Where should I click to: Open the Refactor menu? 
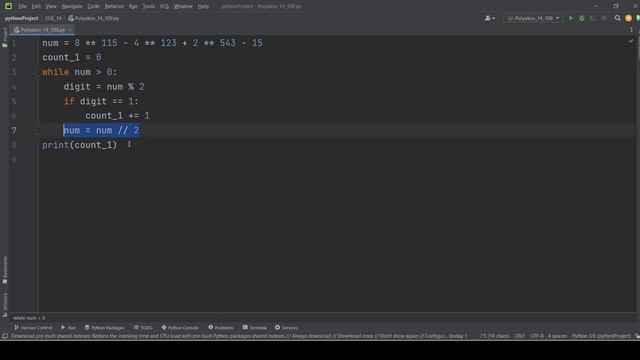tap(114, 6)
